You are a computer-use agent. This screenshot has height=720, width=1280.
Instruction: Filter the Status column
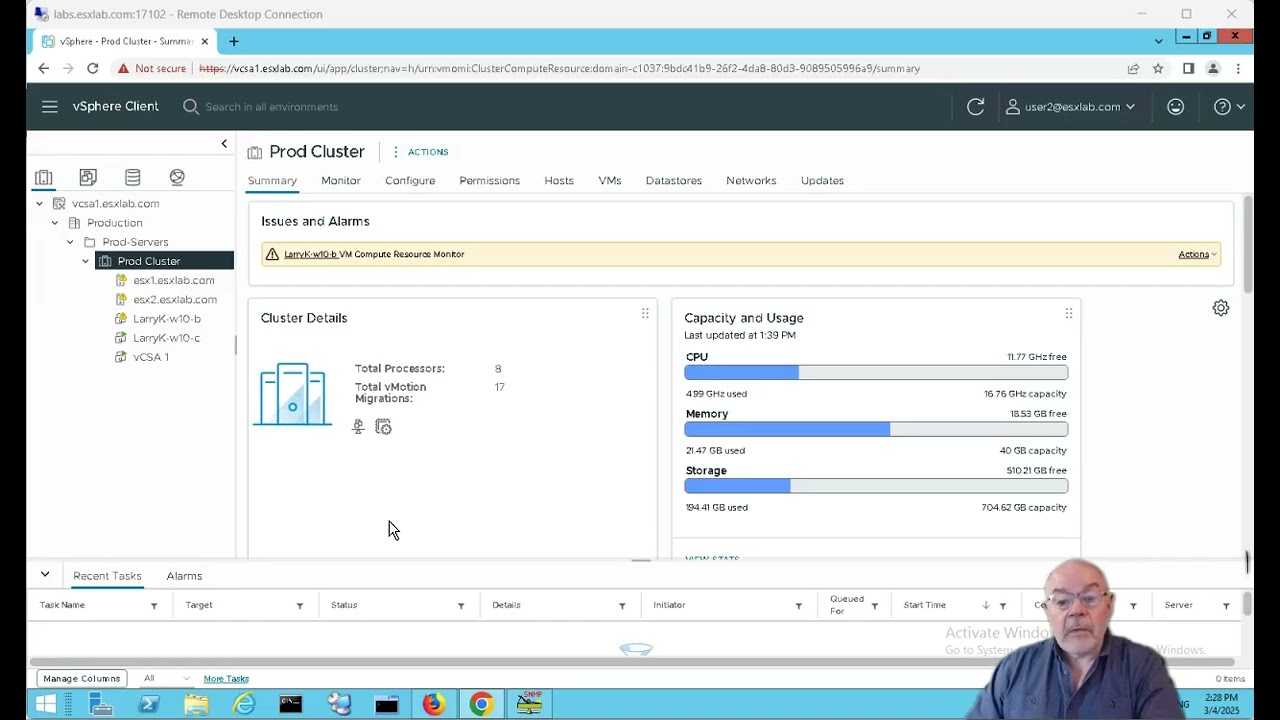[461, 606]
